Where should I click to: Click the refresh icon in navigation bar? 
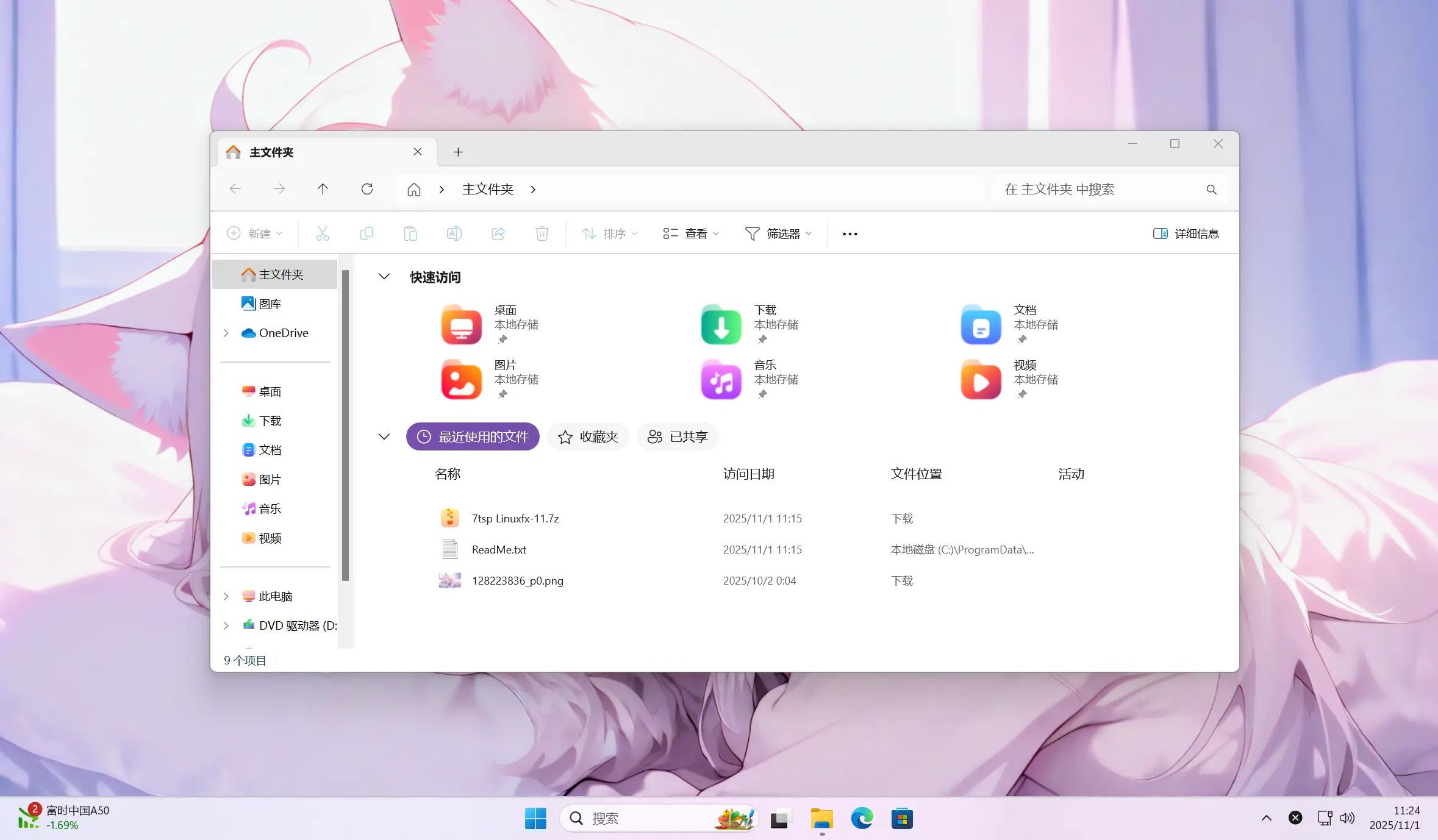(367, 189)
